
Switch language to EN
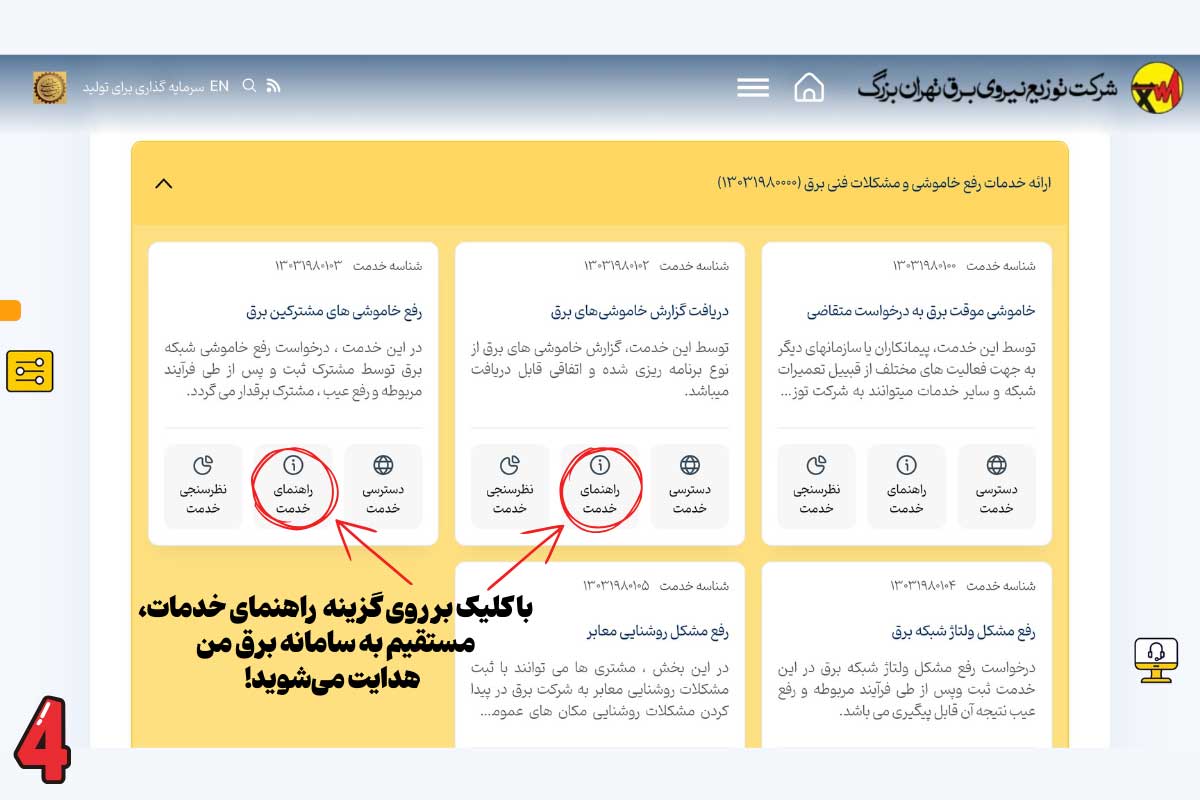pos(219,86)
